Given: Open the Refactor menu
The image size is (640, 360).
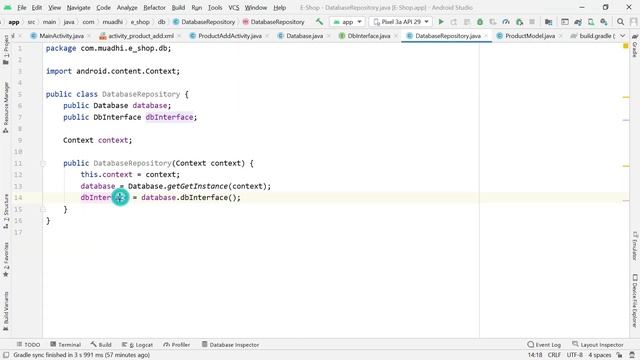Looking at the screenshot, I should (x=154, y=7).
